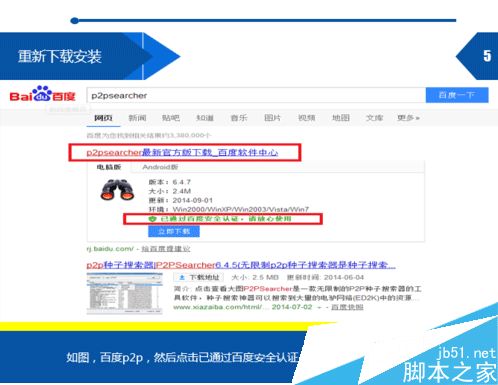Open p2psearcher最新官方版下载 result link

pos(182,152)
